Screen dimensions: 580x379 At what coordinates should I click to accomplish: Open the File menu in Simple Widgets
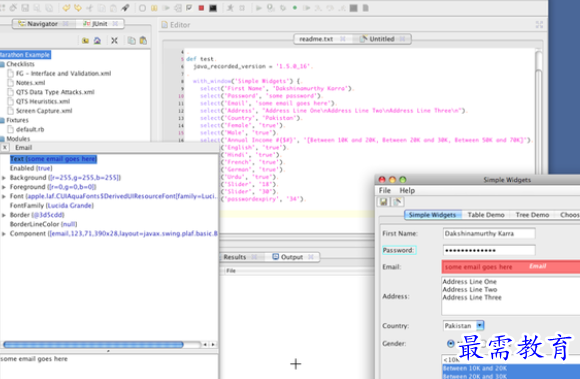[385, 190]
